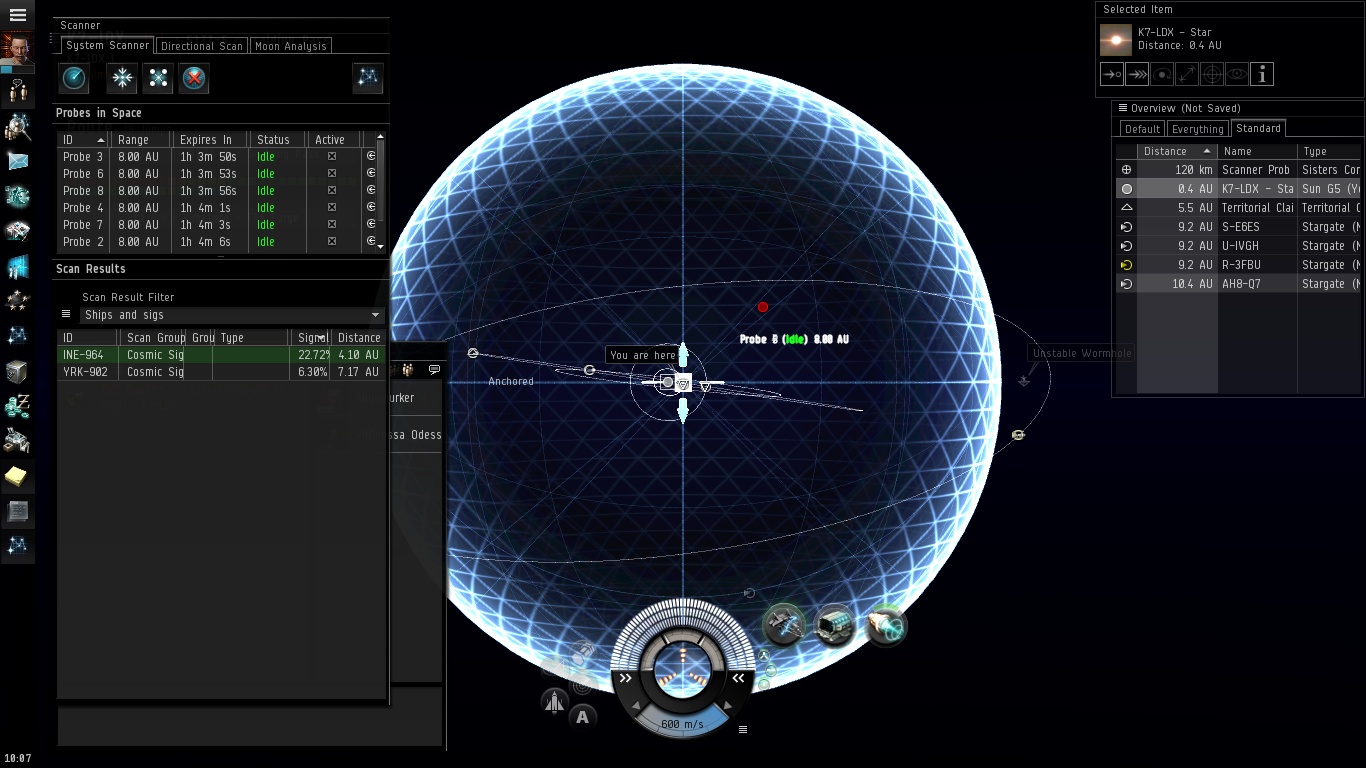Click the recover icon for Probe 2
Screen dimensions: 1366x768
coord(370,242)
